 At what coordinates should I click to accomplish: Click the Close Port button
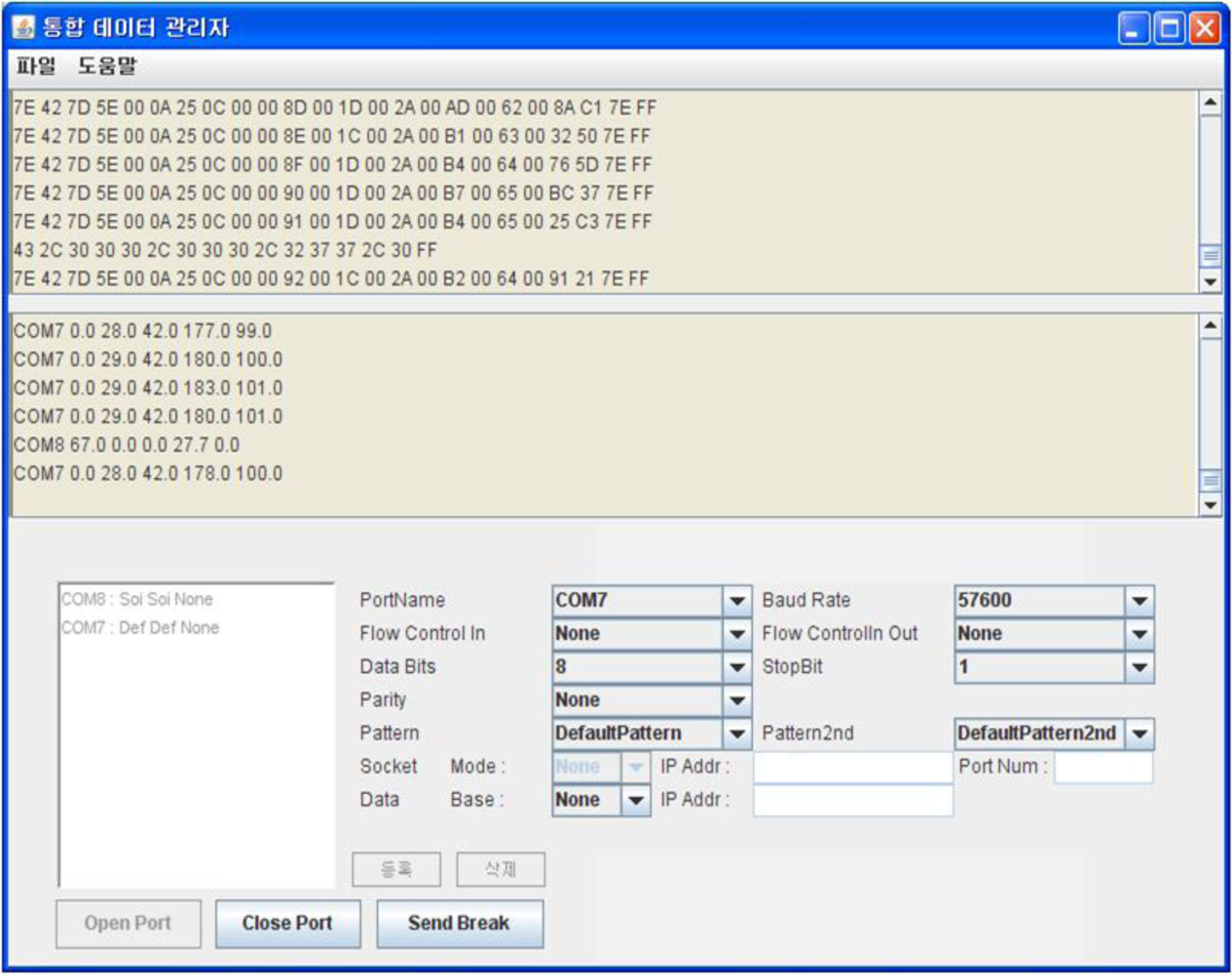287,923
